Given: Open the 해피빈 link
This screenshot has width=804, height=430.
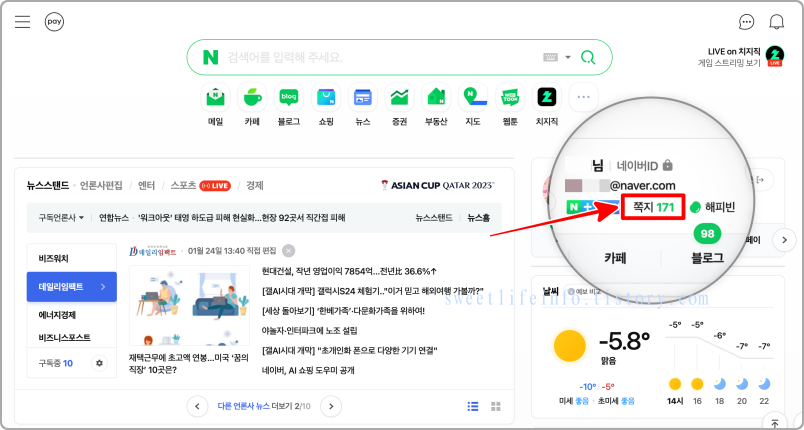Looking at the screenshot, I should [713, 207].
